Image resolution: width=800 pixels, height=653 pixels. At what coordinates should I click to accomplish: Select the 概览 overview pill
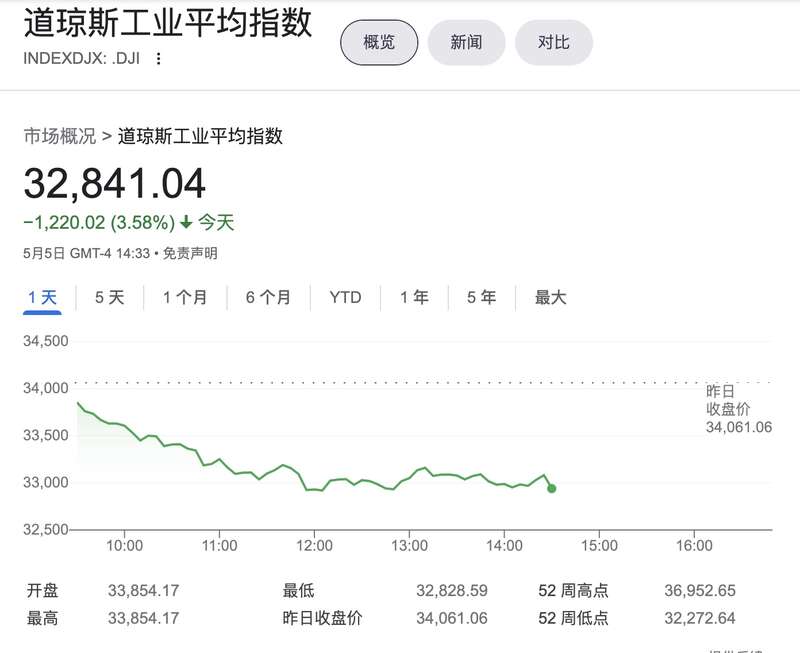pos(379,42)
